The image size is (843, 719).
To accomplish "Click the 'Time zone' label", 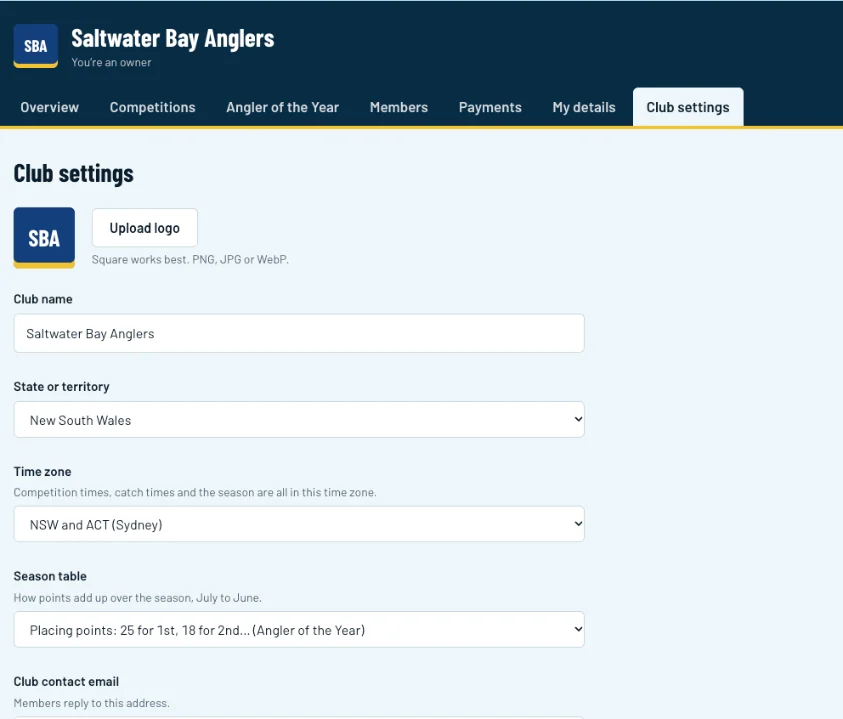I will coord(42,472).
